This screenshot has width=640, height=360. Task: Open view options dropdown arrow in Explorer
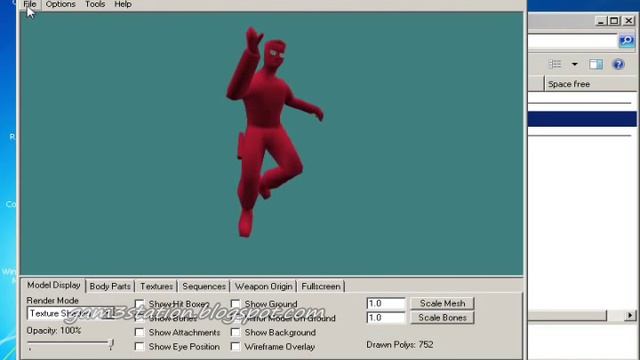click(574, 64)
